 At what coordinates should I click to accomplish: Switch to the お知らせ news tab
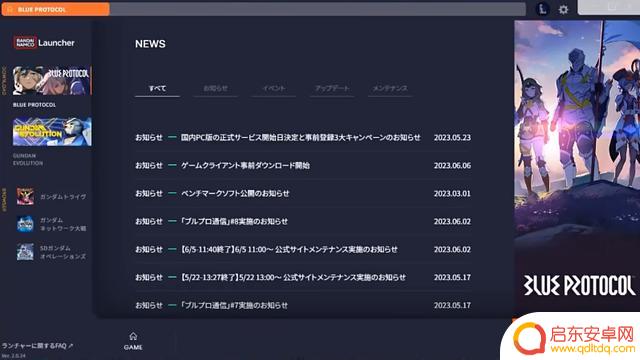[216, 88]
